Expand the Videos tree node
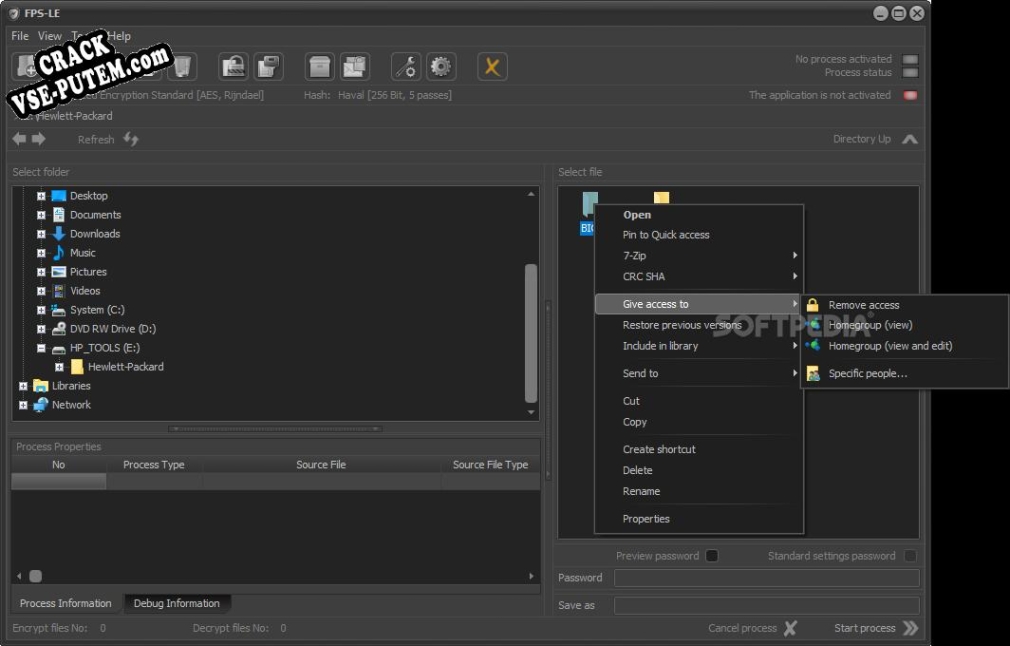This screenshot has width=1010, height=646. click(x=41, y=291)
